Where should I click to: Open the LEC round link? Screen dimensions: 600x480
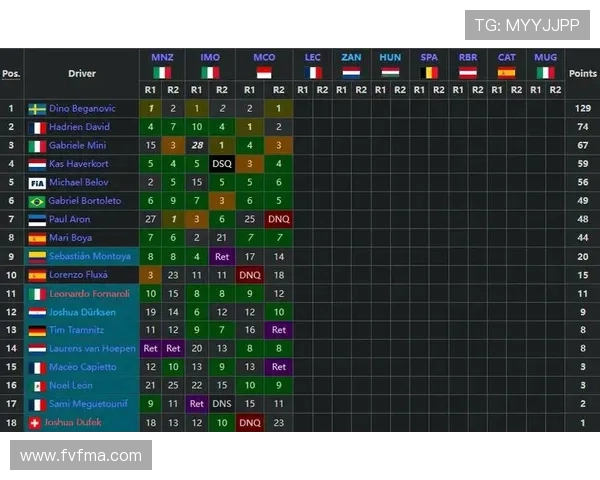313,57
